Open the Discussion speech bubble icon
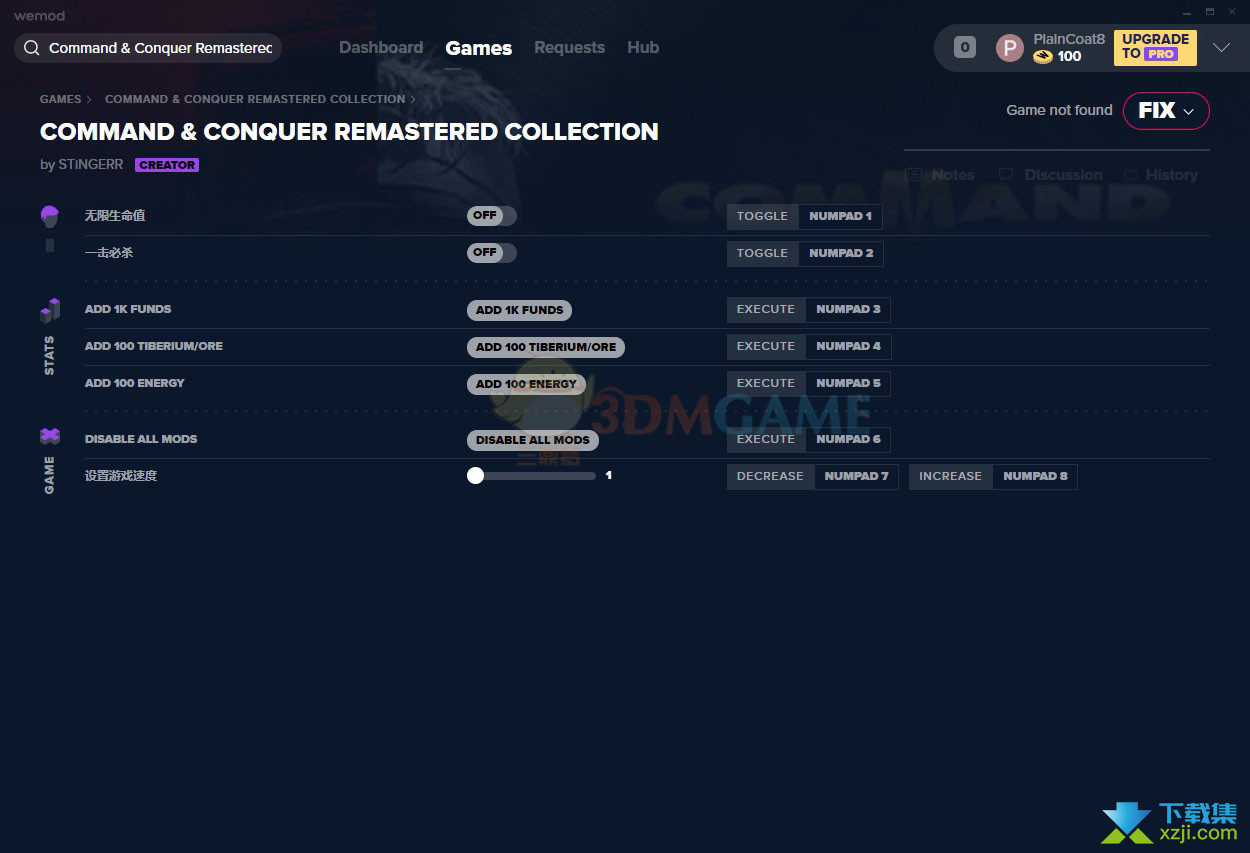The height and width of the screenshot is (853, 1250). (1006, 175)
